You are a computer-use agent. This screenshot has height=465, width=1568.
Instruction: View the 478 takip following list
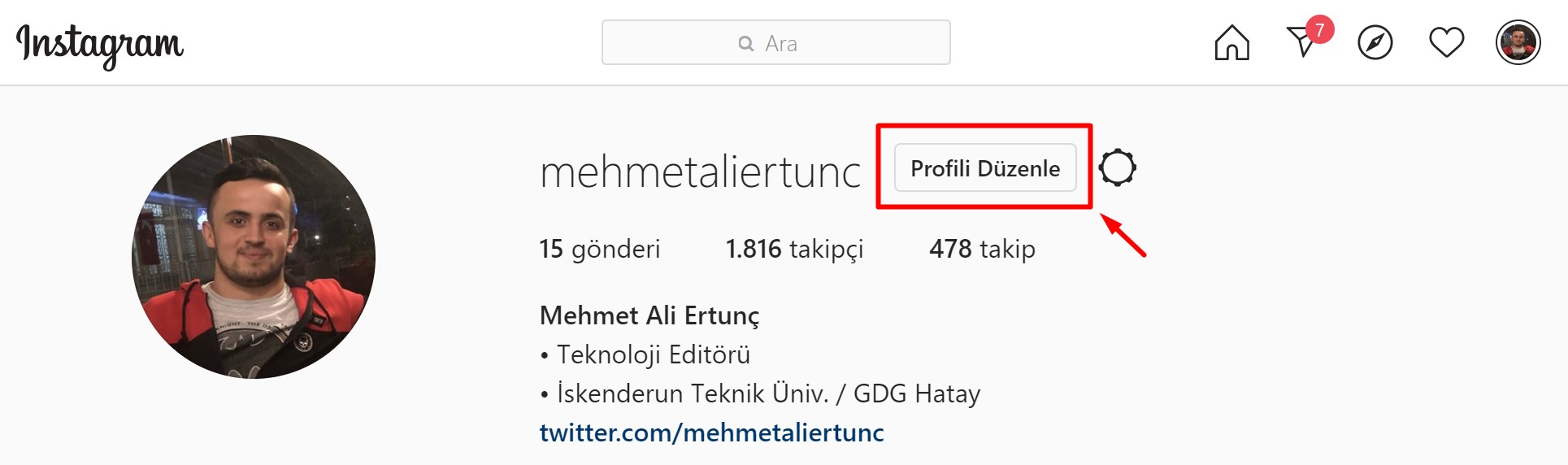click(x=982, y=249)
